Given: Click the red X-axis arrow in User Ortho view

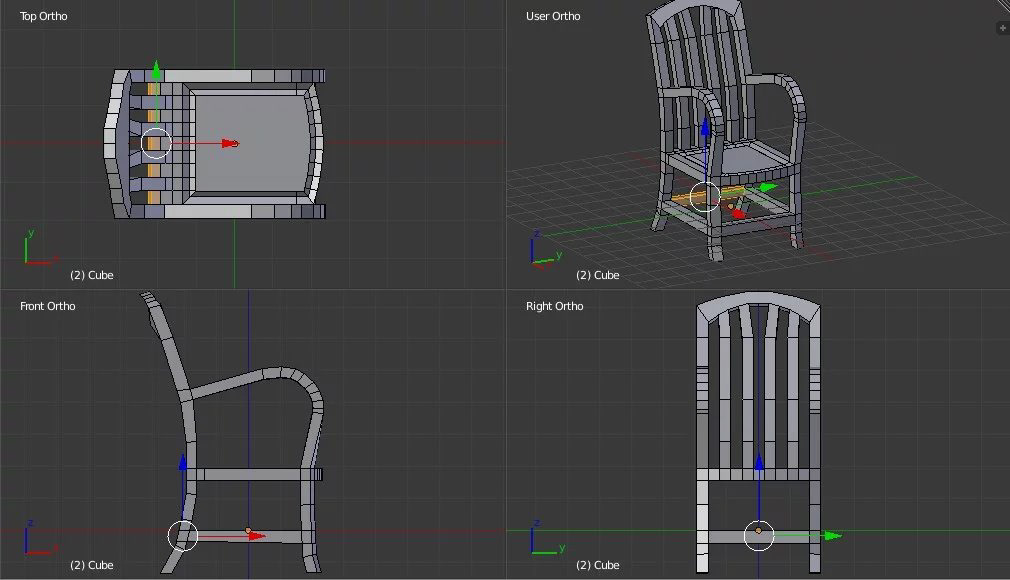Looking at the screenshot, I should point(738,212).
